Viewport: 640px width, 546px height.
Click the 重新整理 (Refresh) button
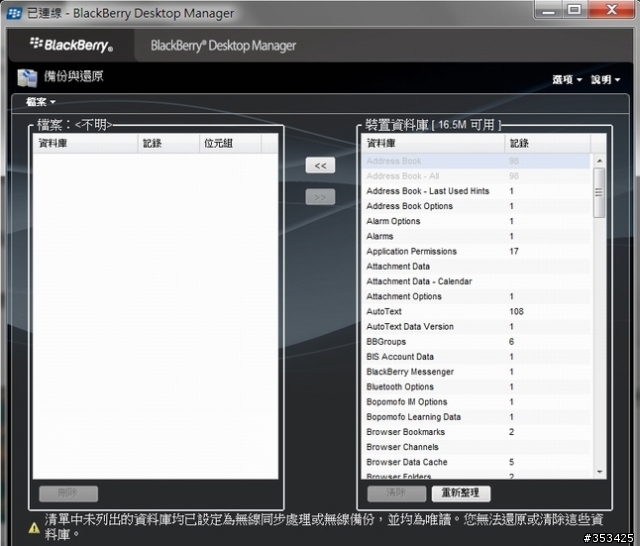(x=461, y=493)
